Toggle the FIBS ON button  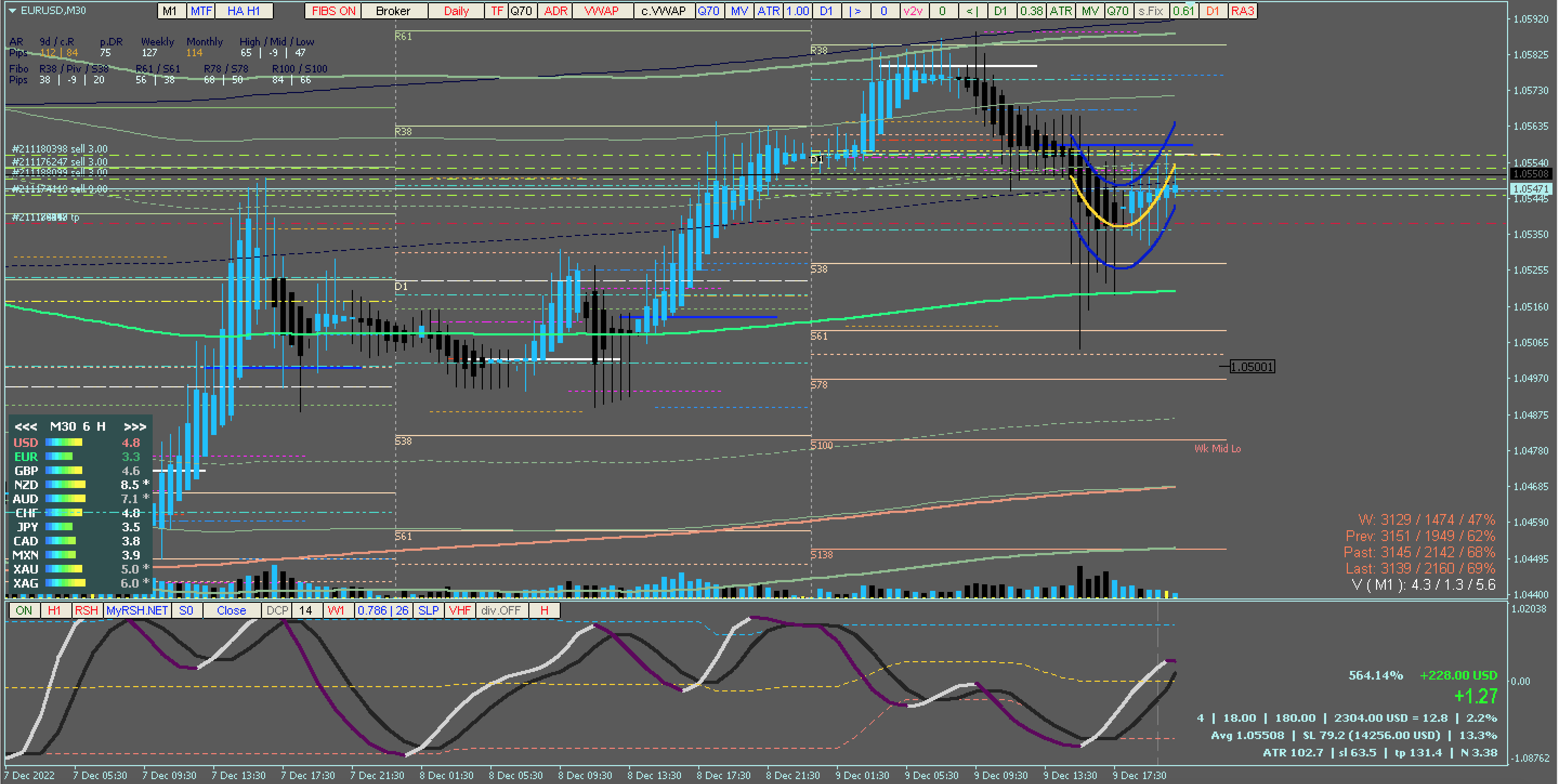333,11
